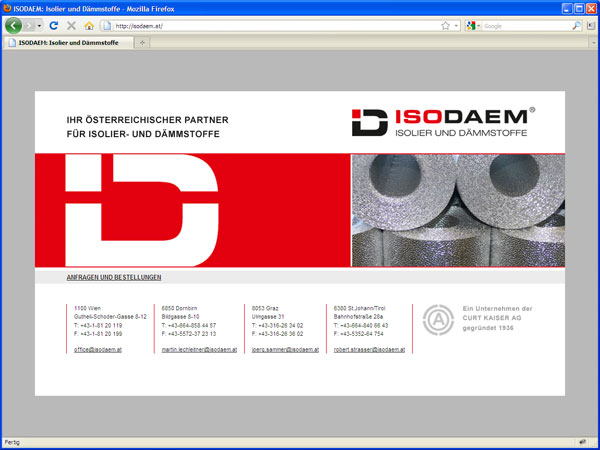Click the large white ID logo on red banner
This screenshot has width=600, height=450.
click(x=142, y=210)
